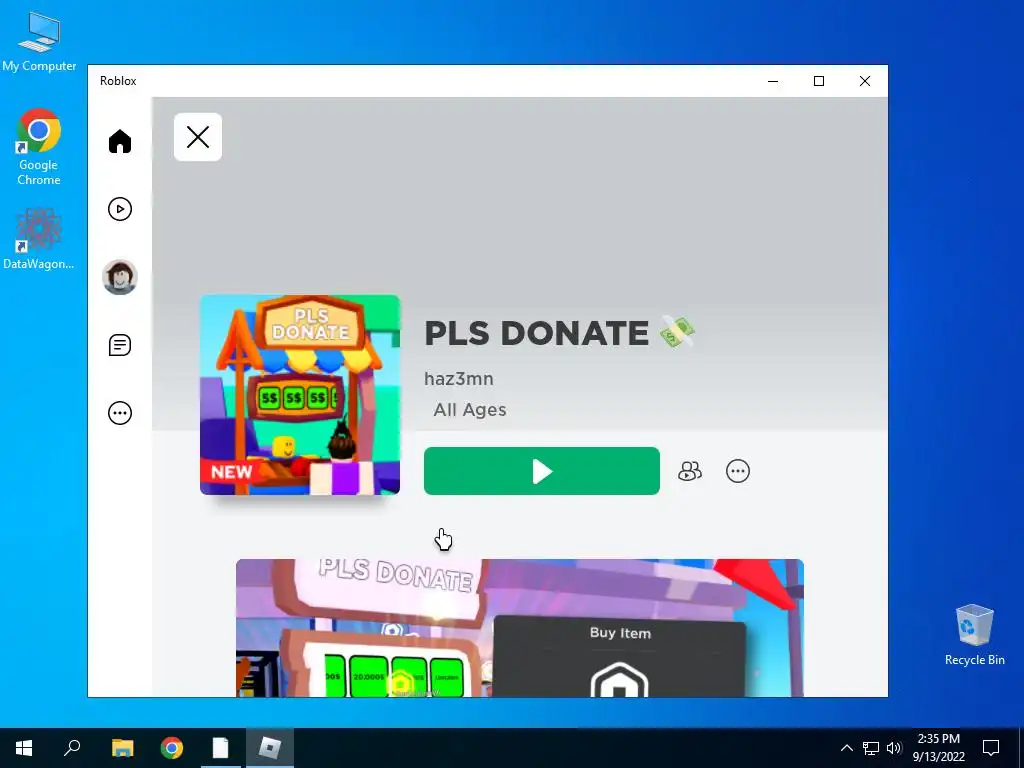1024x768 pixels.
Task: Open File Explorer from the taskbar
Action: [x=122, y=747]
